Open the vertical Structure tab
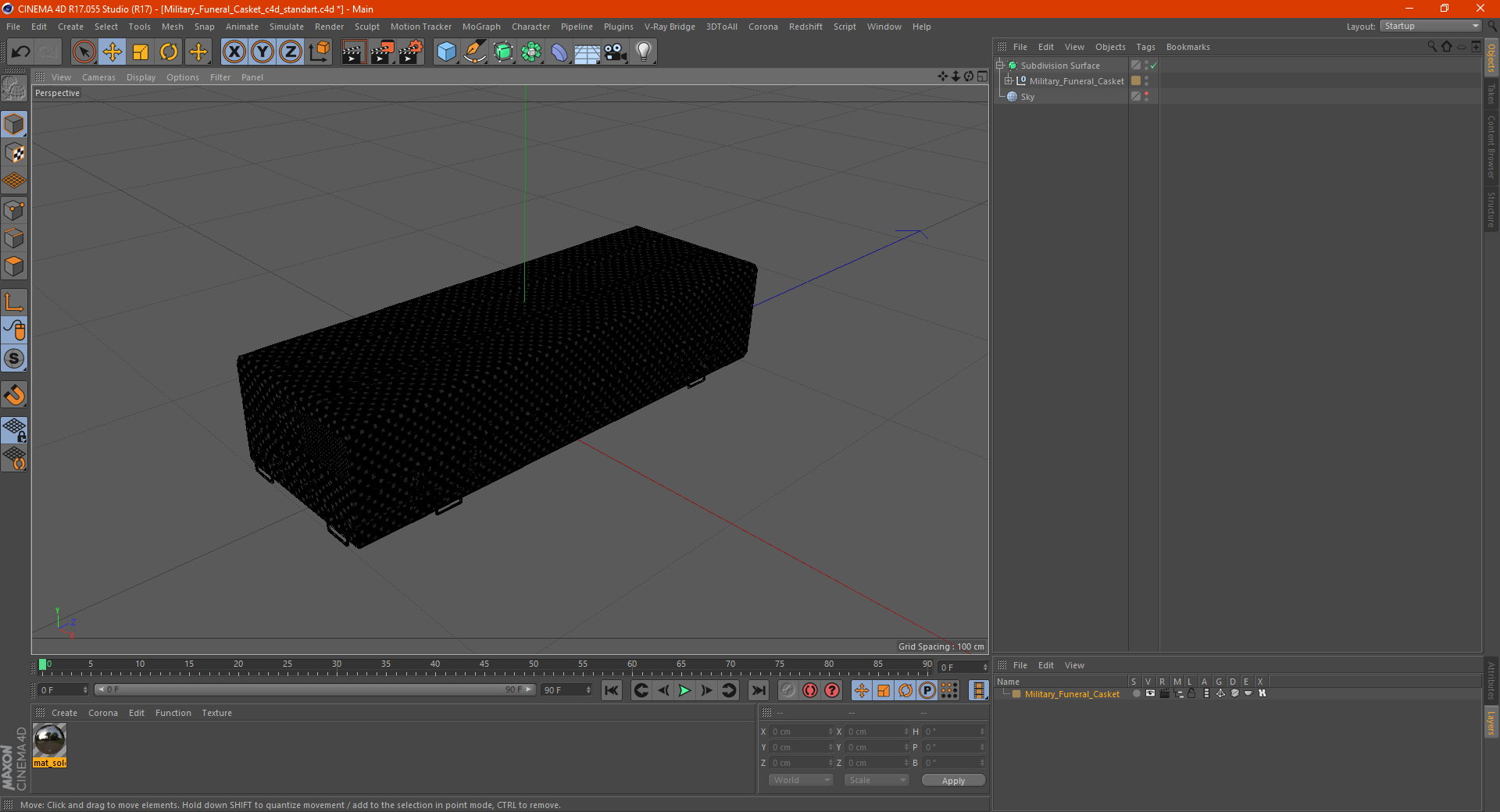1500x812 pixels. (1491, 209)
